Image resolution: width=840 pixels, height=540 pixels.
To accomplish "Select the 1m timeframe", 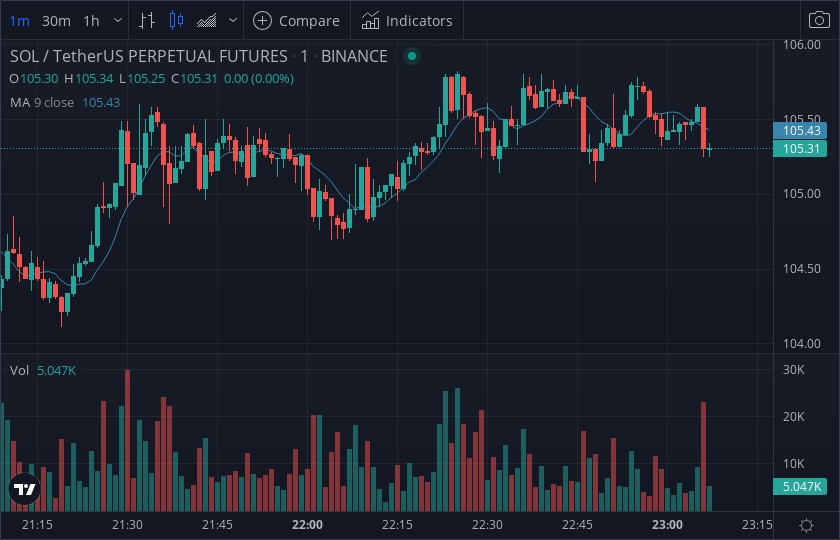I will (20, 21).
